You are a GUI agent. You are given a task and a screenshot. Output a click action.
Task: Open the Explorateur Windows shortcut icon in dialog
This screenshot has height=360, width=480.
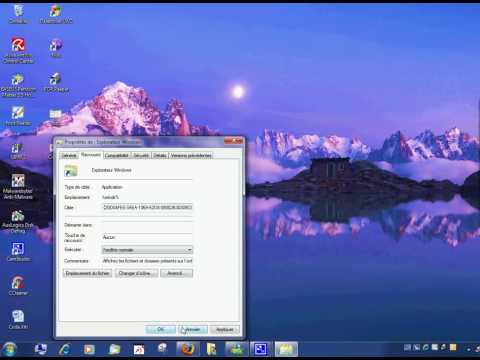coord(71,170)
